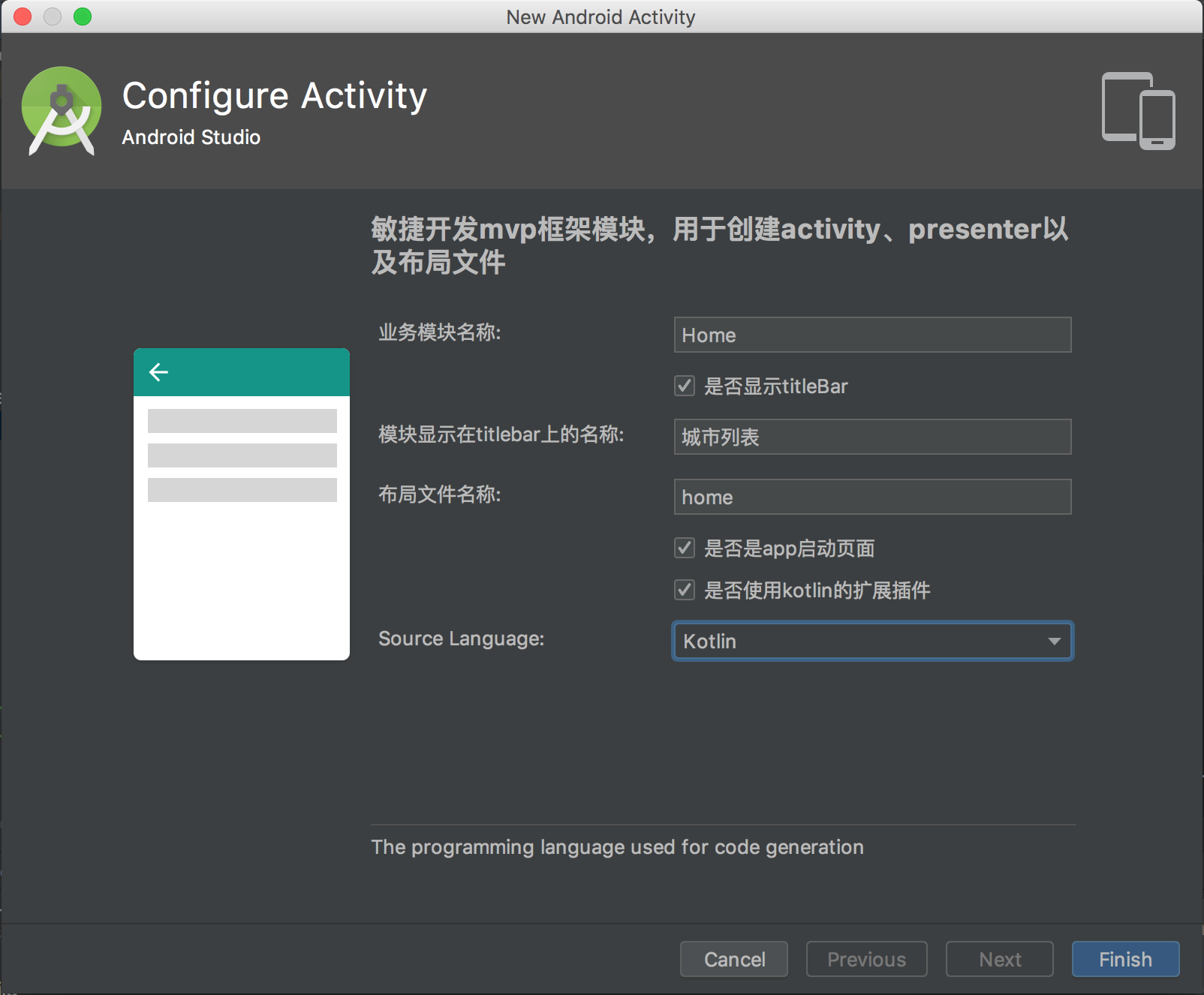
Task: Toggle the 是否显示titleBar checkbox
Action: pyautogui.click(x=685, y=386)
